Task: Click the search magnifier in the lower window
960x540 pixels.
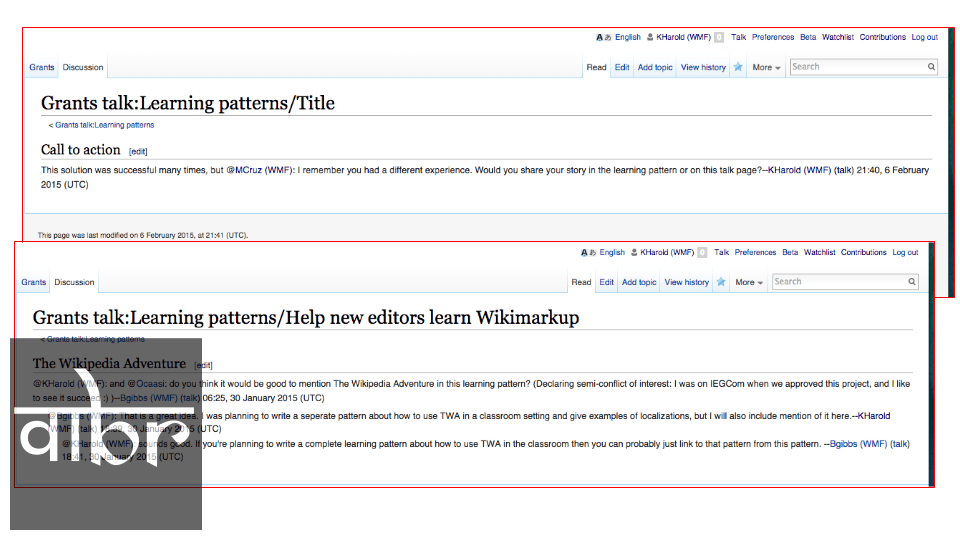Action: click(912, 282)
